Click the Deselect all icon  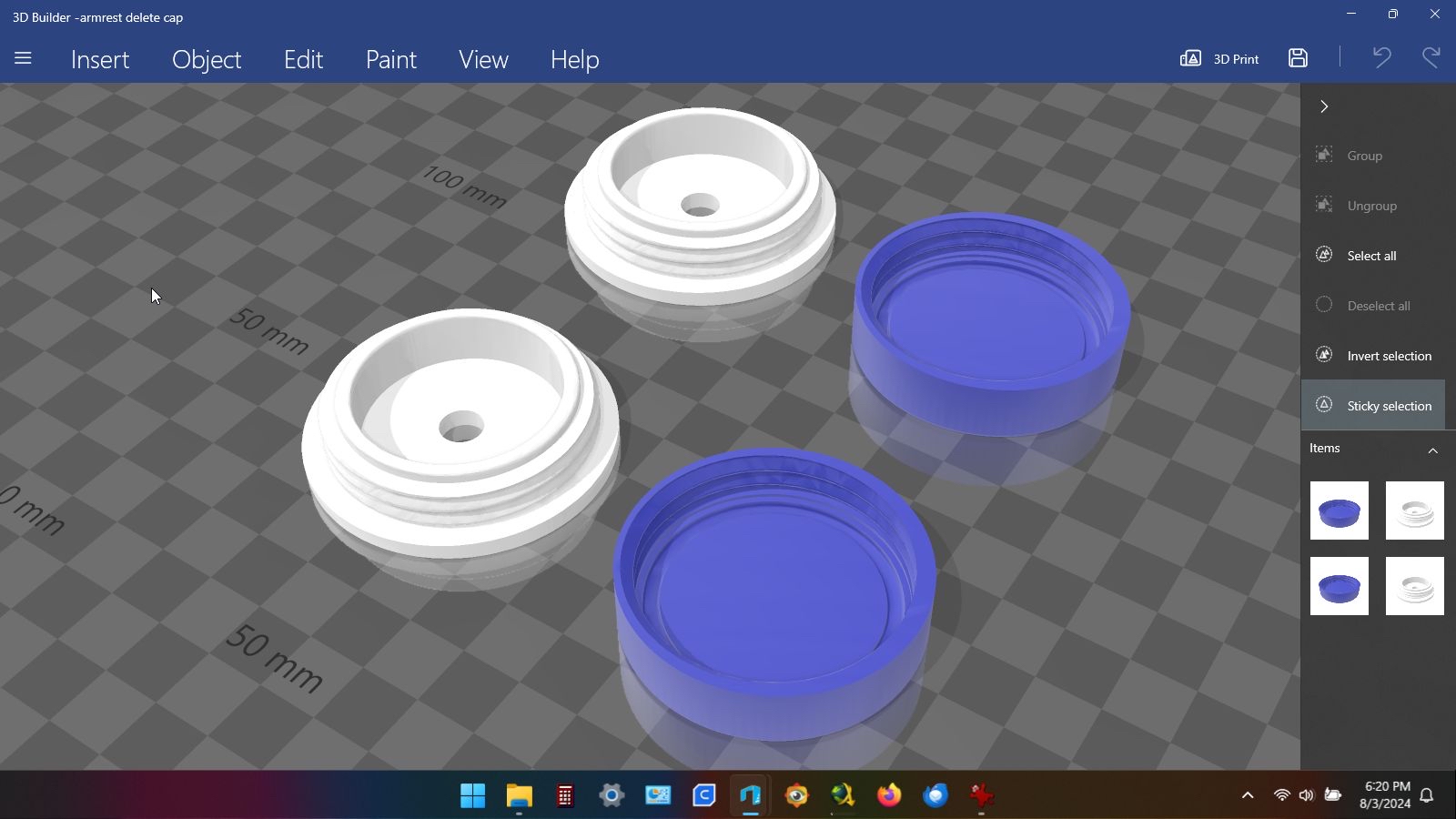[x=1324, y=305]
